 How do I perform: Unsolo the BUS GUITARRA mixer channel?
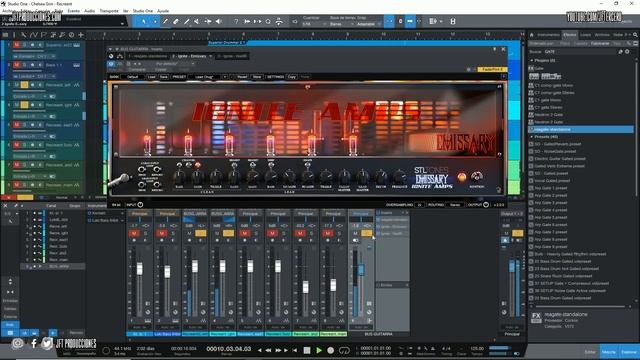coord(366,233)
